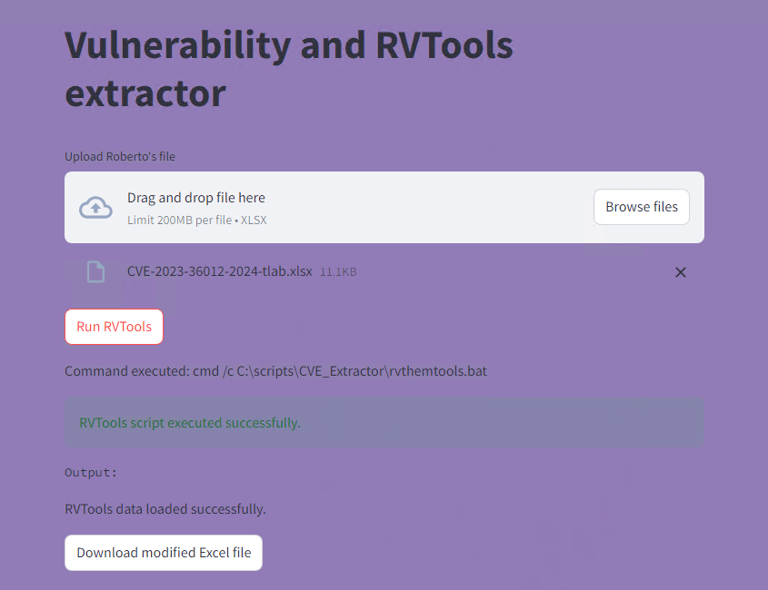Click the "Upload Roberto's file" label
The width and height of the screenshot is (768, 590).
[x=120, y=156]
